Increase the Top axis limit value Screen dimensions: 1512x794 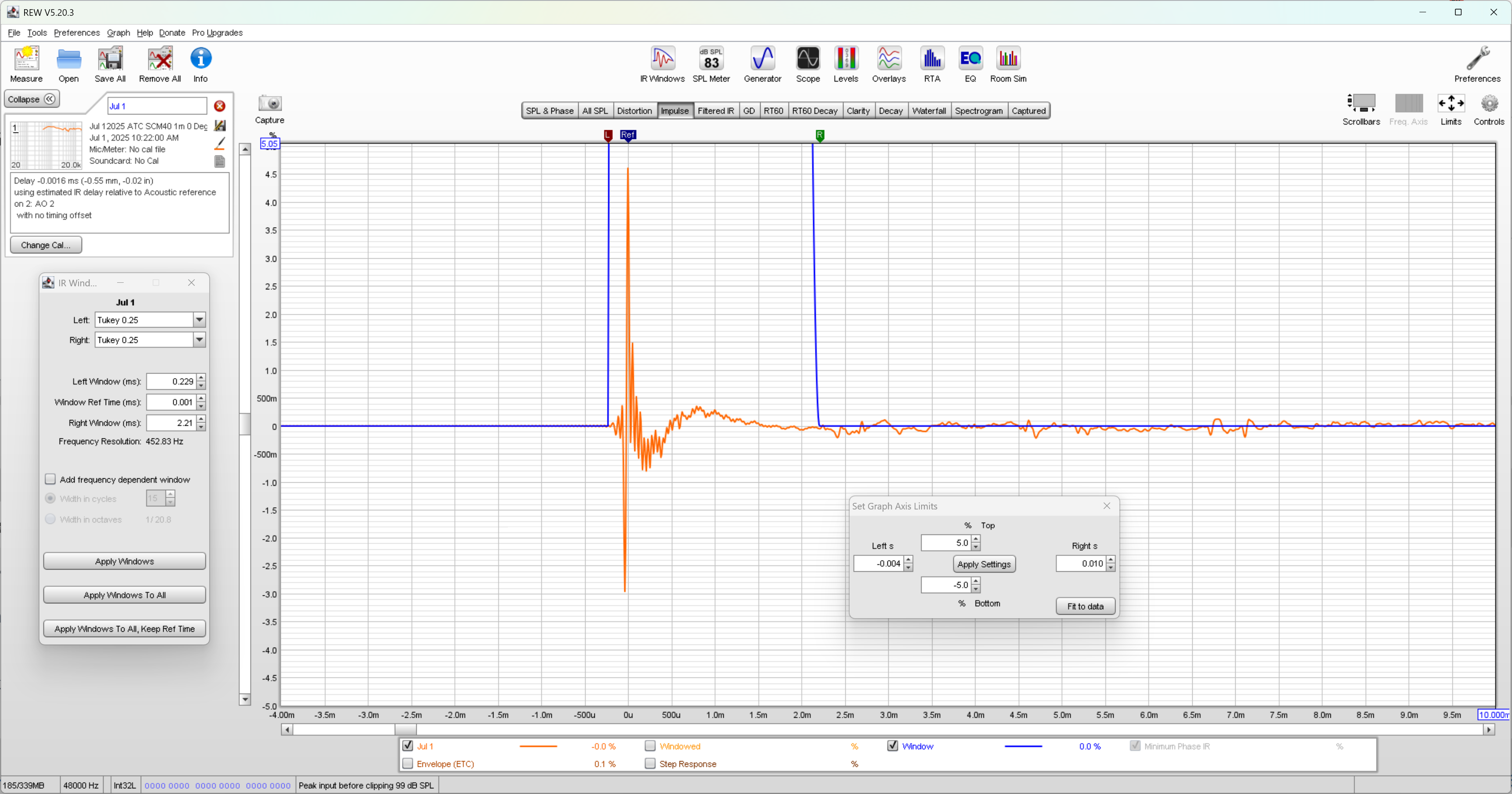(976, 540)
